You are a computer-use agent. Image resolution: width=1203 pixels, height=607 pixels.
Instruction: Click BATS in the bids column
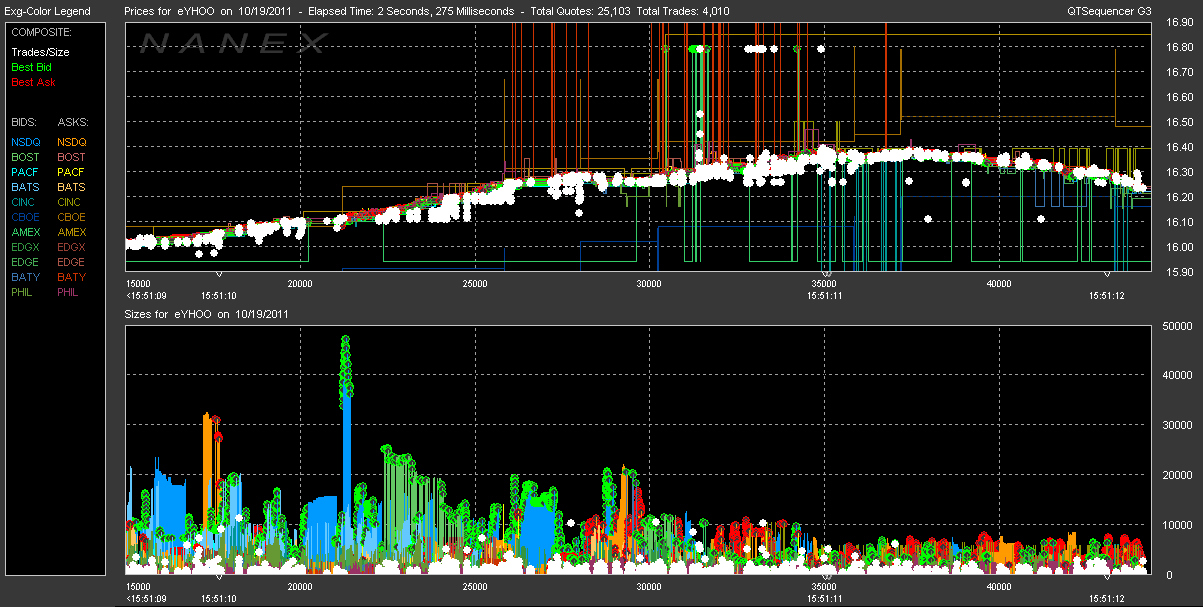25,187
